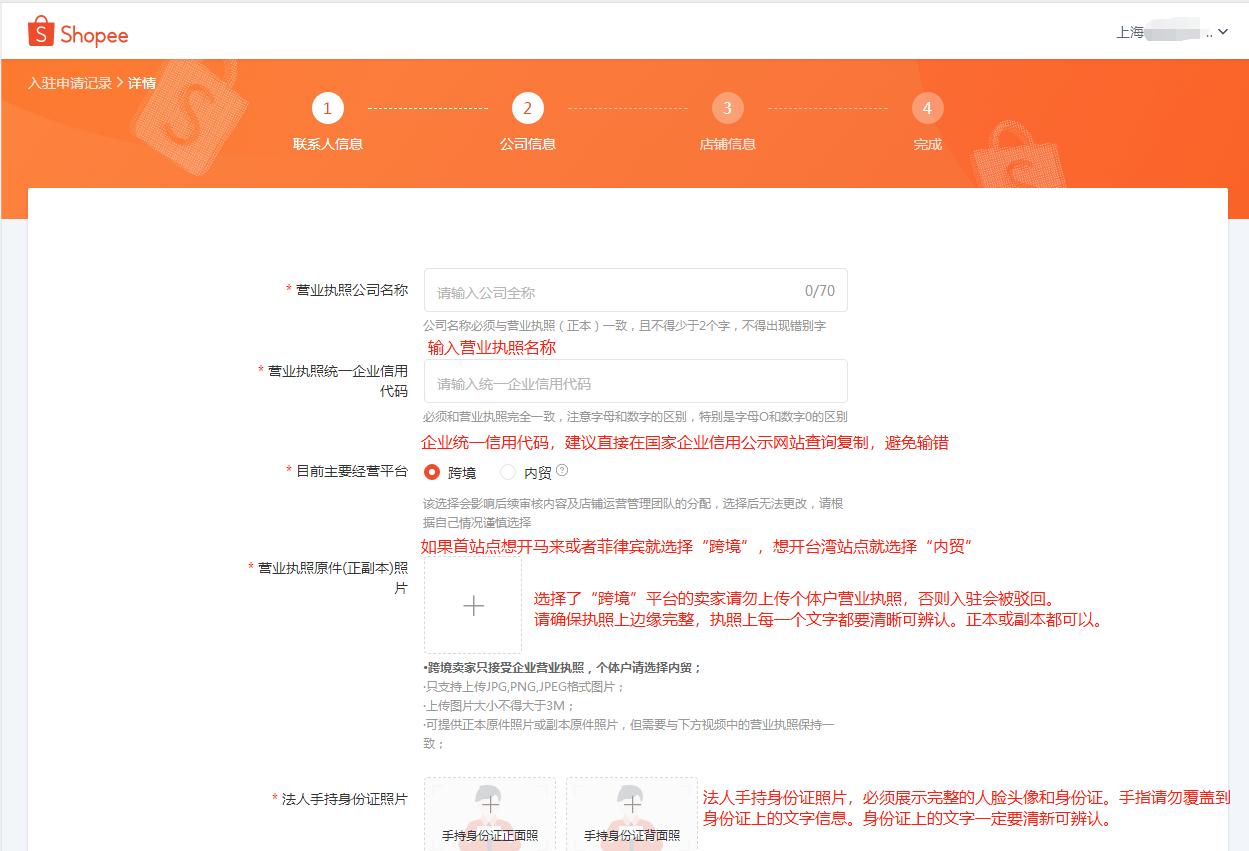Click the plus icon to upload 营业执照 photo
The width and height of the screenshot is (1249, 851).
pyautogui.click(x=472, y=604)
